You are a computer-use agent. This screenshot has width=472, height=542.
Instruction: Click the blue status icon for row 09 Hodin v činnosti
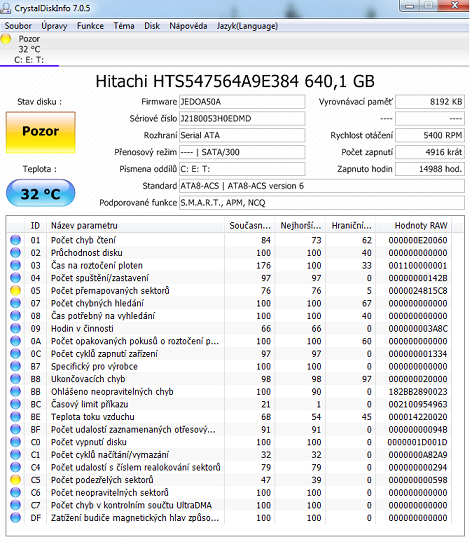tap(15, 328)
